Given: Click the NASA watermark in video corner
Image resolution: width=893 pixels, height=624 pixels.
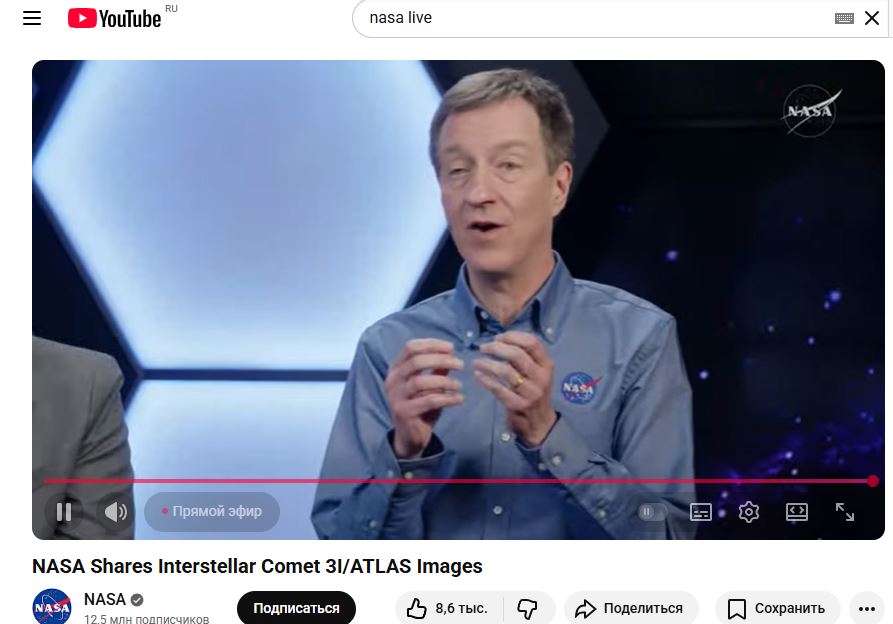Looking at the screenshot, I should [x=811, y=110].
